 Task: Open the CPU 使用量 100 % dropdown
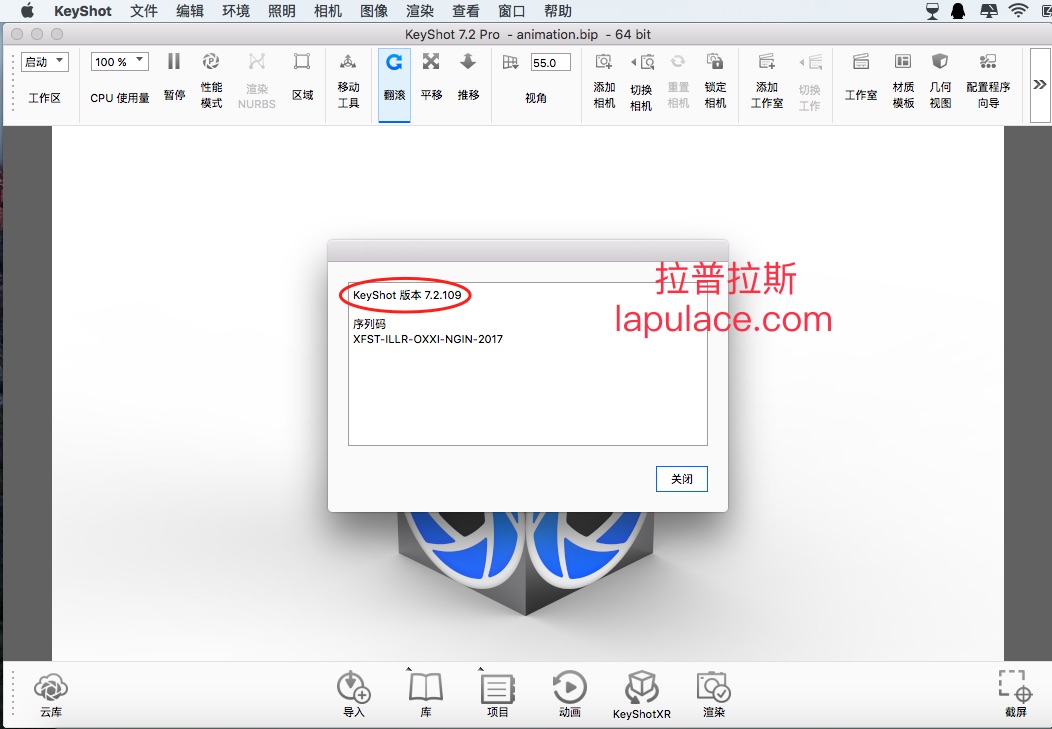(119, 62)
